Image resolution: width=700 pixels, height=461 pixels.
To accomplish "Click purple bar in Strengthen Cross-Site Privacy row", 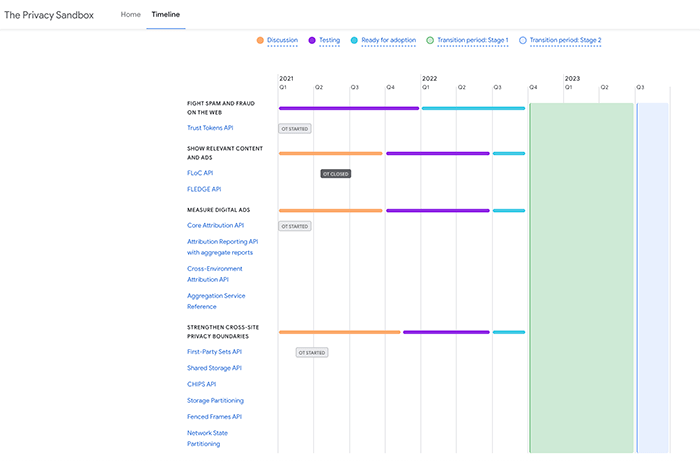I will click(446, 332).
